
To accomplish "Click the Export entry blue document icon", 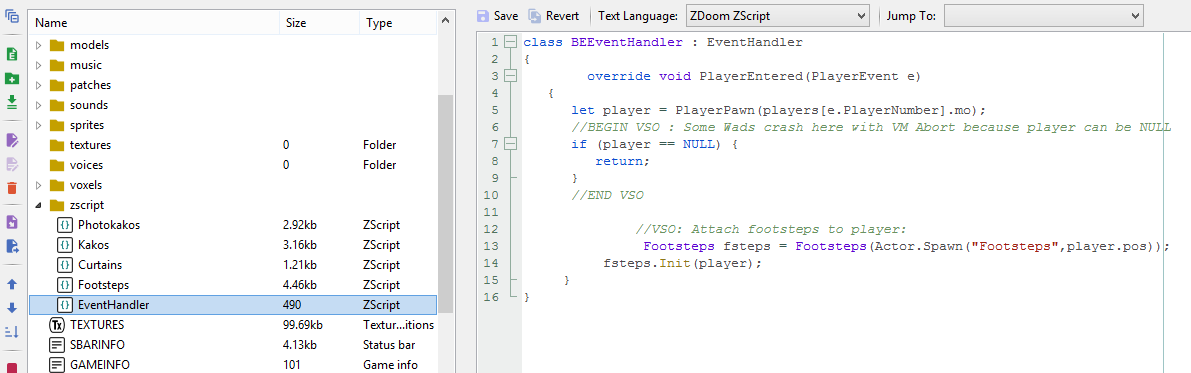I will [11, 246].
